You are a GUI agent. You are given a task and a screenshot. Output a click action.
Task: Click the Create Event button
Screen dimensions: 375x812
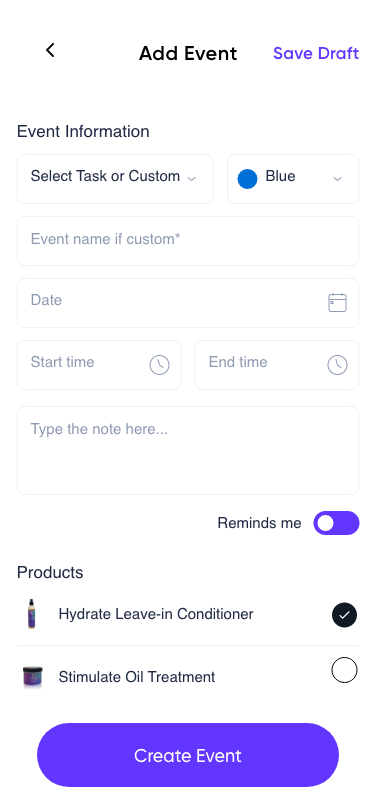point(188,755)
